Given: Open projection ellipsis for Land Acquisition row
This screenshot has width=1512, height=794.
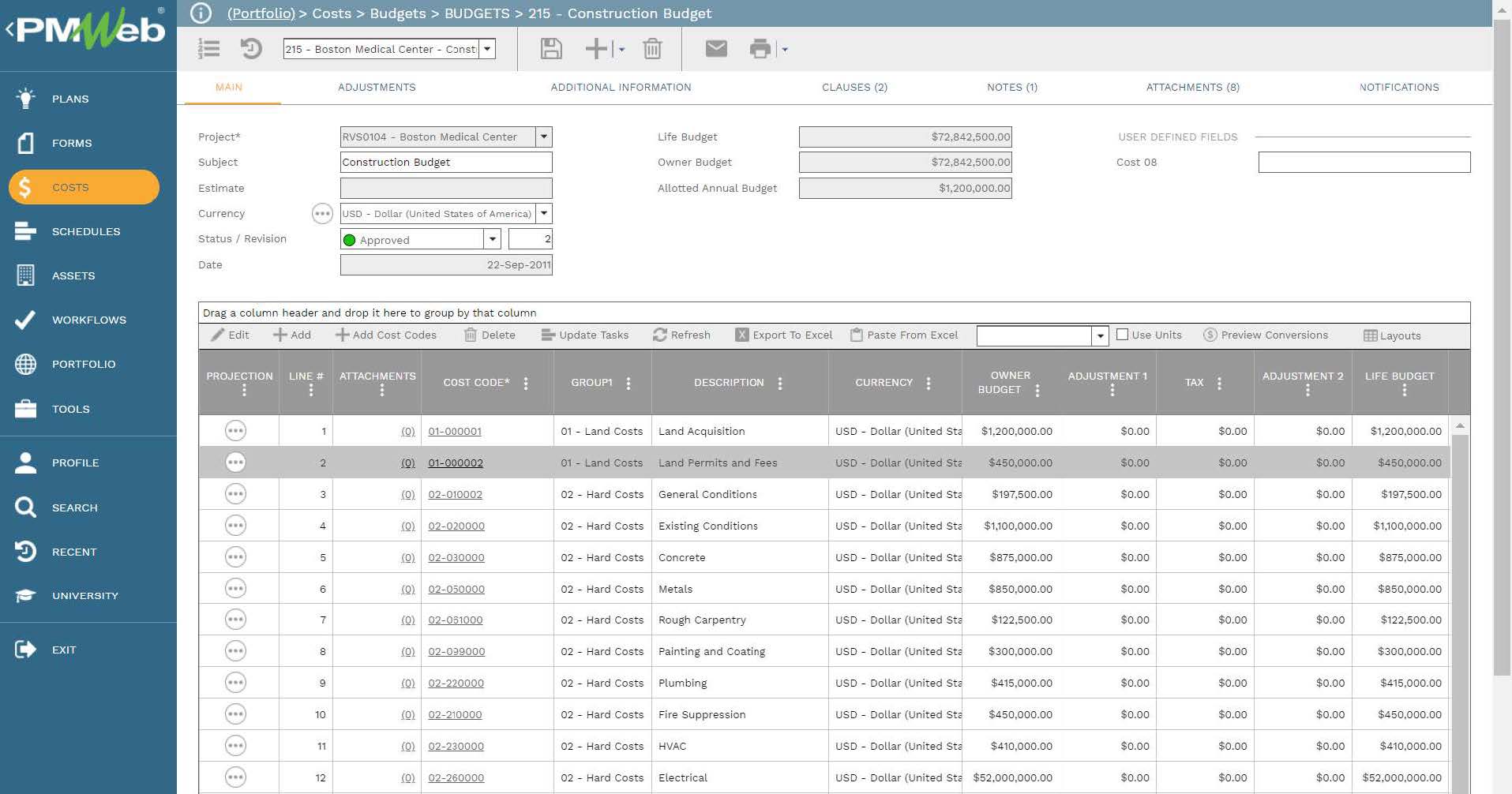Looking at the screenshot, I should tap(235, 431).
